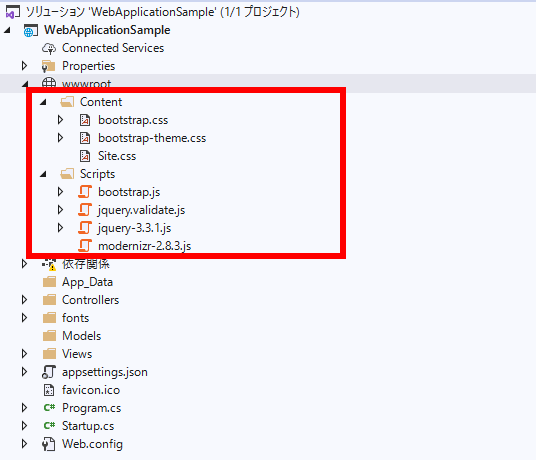Image resolution: width=536 pixels, height=460 pixels.
Task: Collapse the Scripts folder
Action: pyautogui.click(x=43, y=174)
